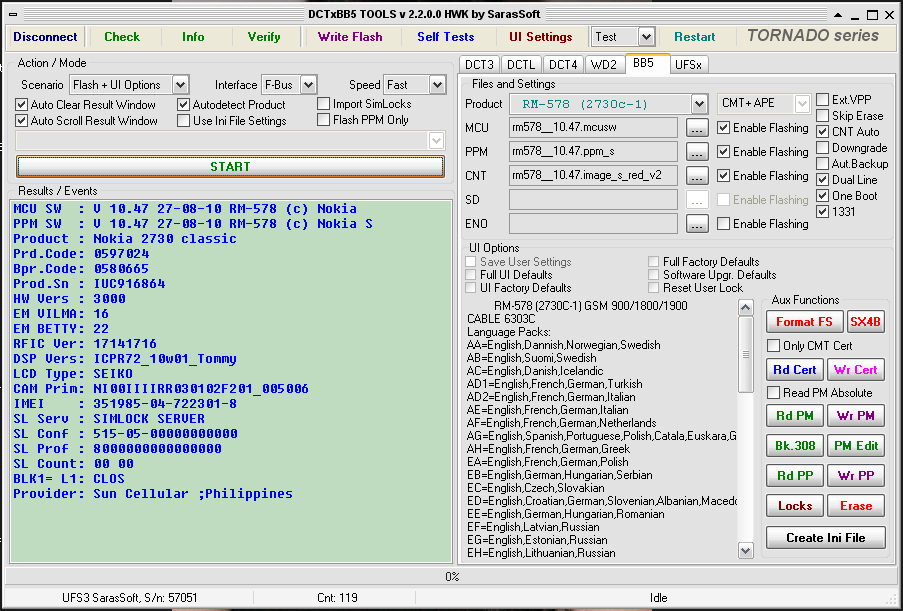Select Write Flash in the toolbar
The width and height of the screenshot is (903, 611).
click(x=350, y=37)
